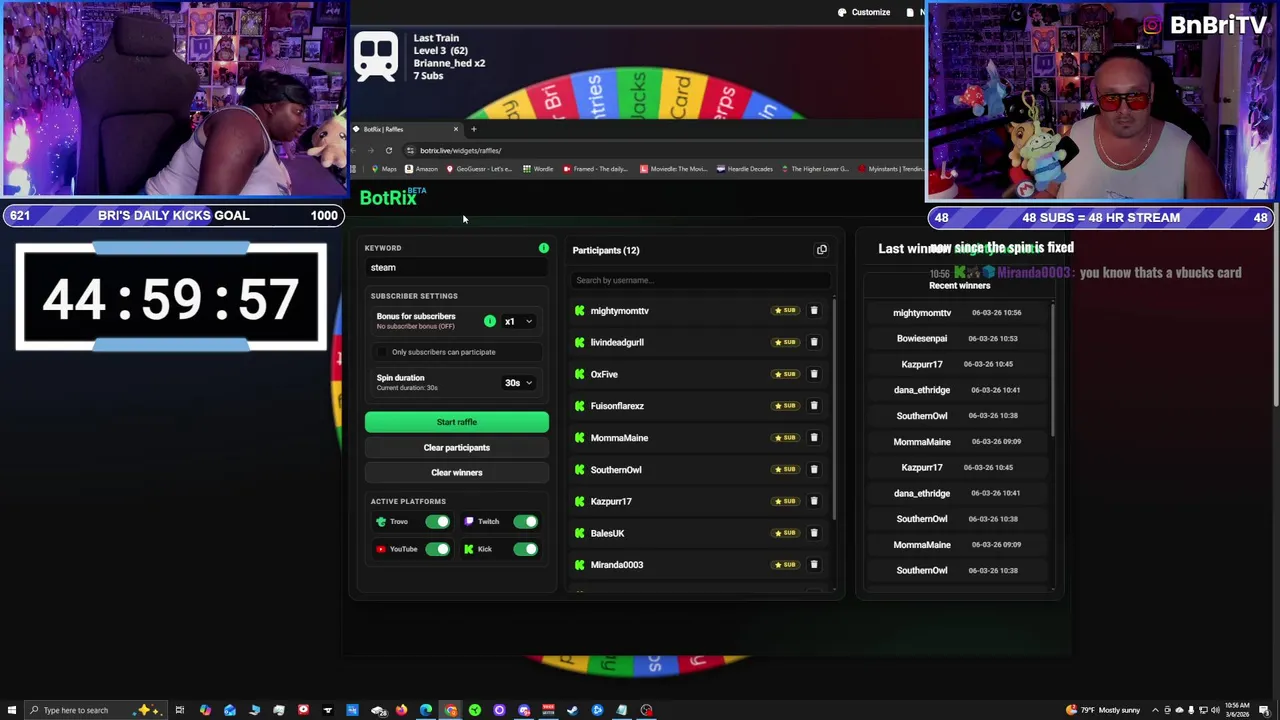Click the keyword field containing steam

(x=457, y=267)
